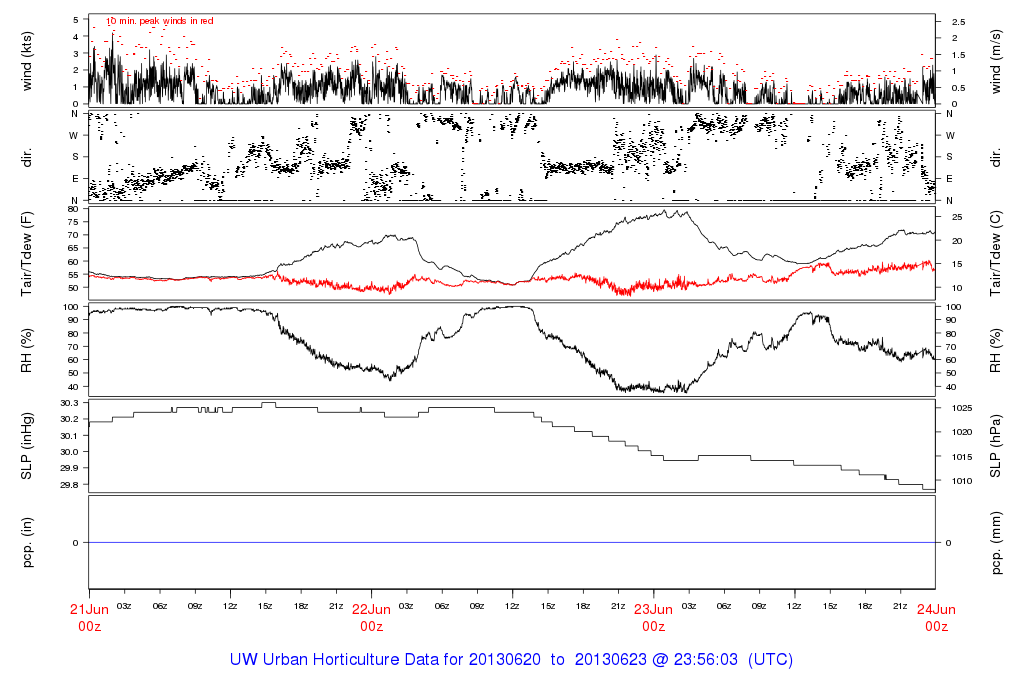Click the '23Jun 00z' date label
Image resolution: width=1024 pixels, height=700 pixels.
point(654,618)
